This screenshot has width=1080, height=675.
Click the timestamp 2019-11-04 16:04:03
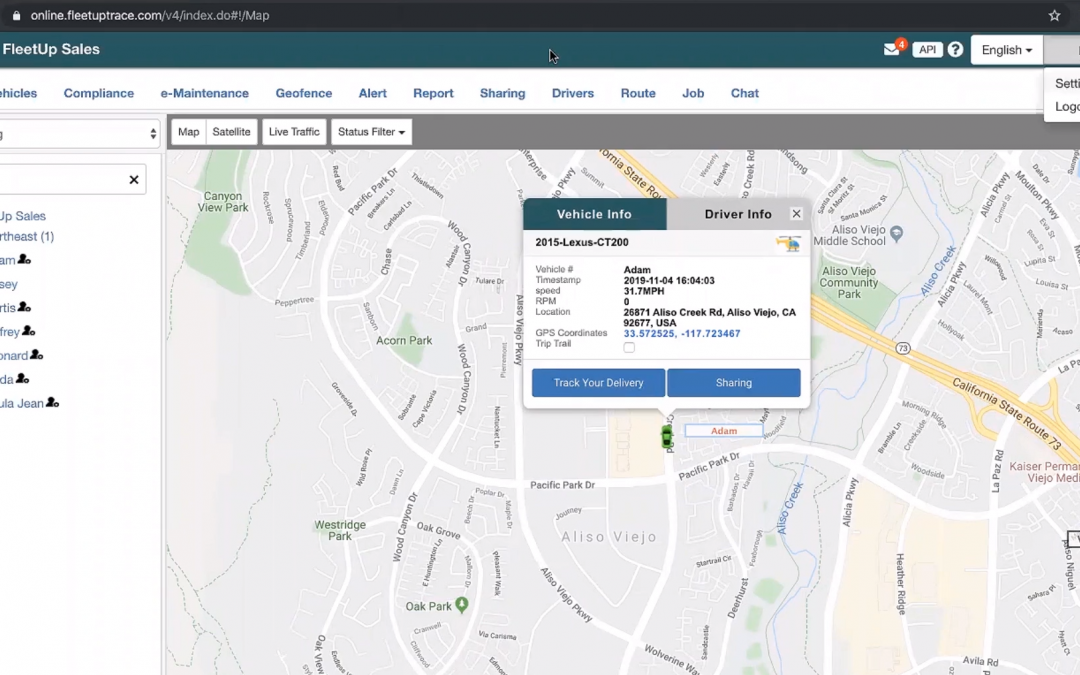click(x=669, y=280)
